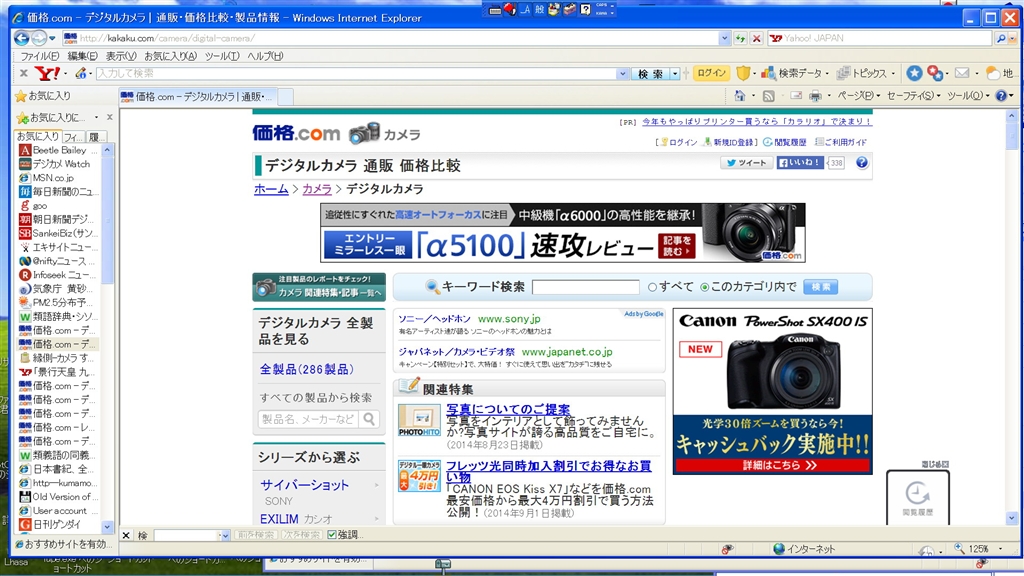
Task: Select the このカテゴリ内で radio button
Action: pos(705,287)
